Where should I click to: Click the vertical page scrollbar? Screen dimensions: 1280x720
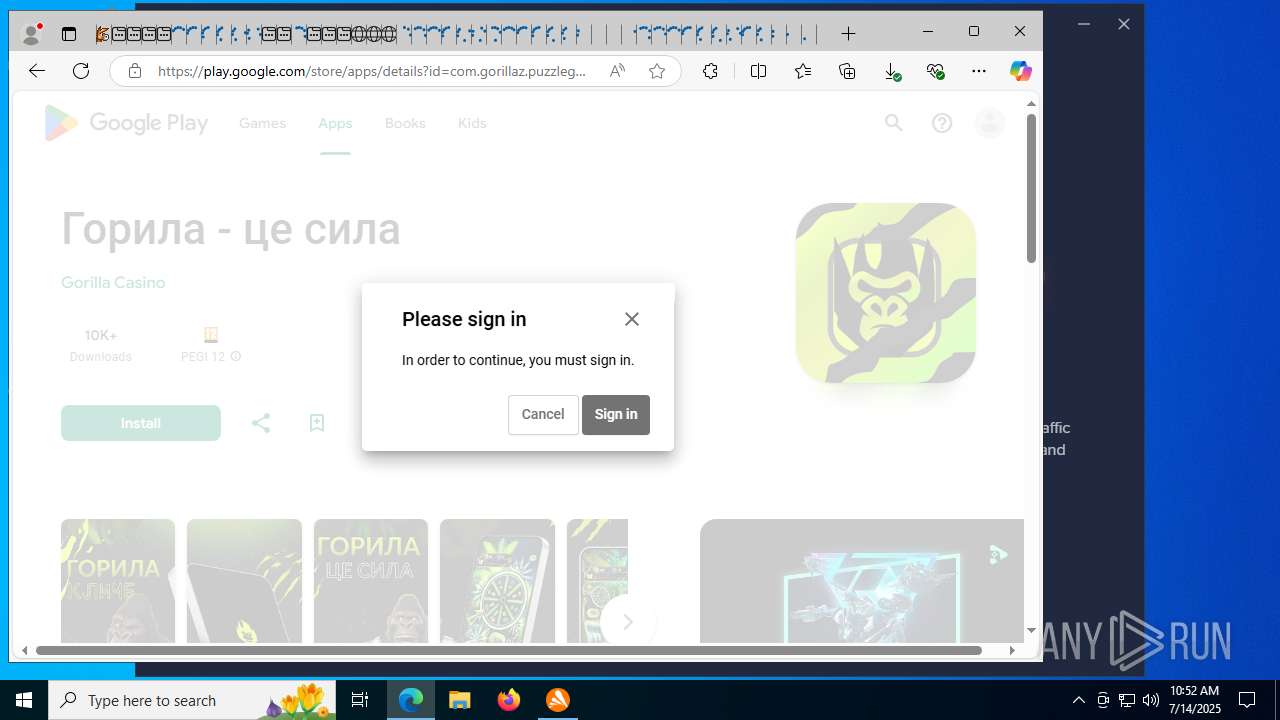click(1031, 190)
